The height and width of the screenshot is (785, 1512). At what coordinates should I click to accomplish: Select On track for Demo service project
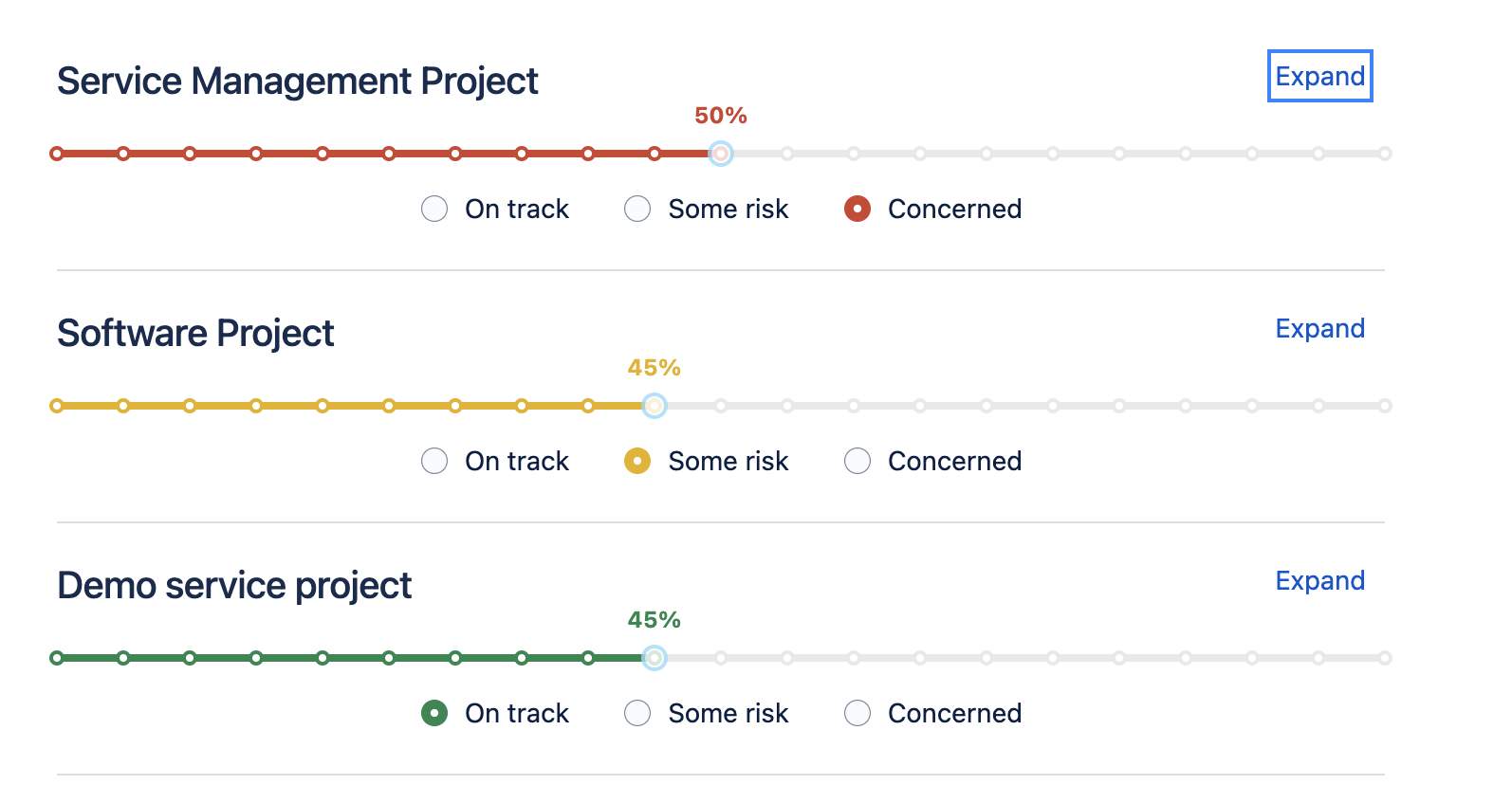[x=434, y=713]
